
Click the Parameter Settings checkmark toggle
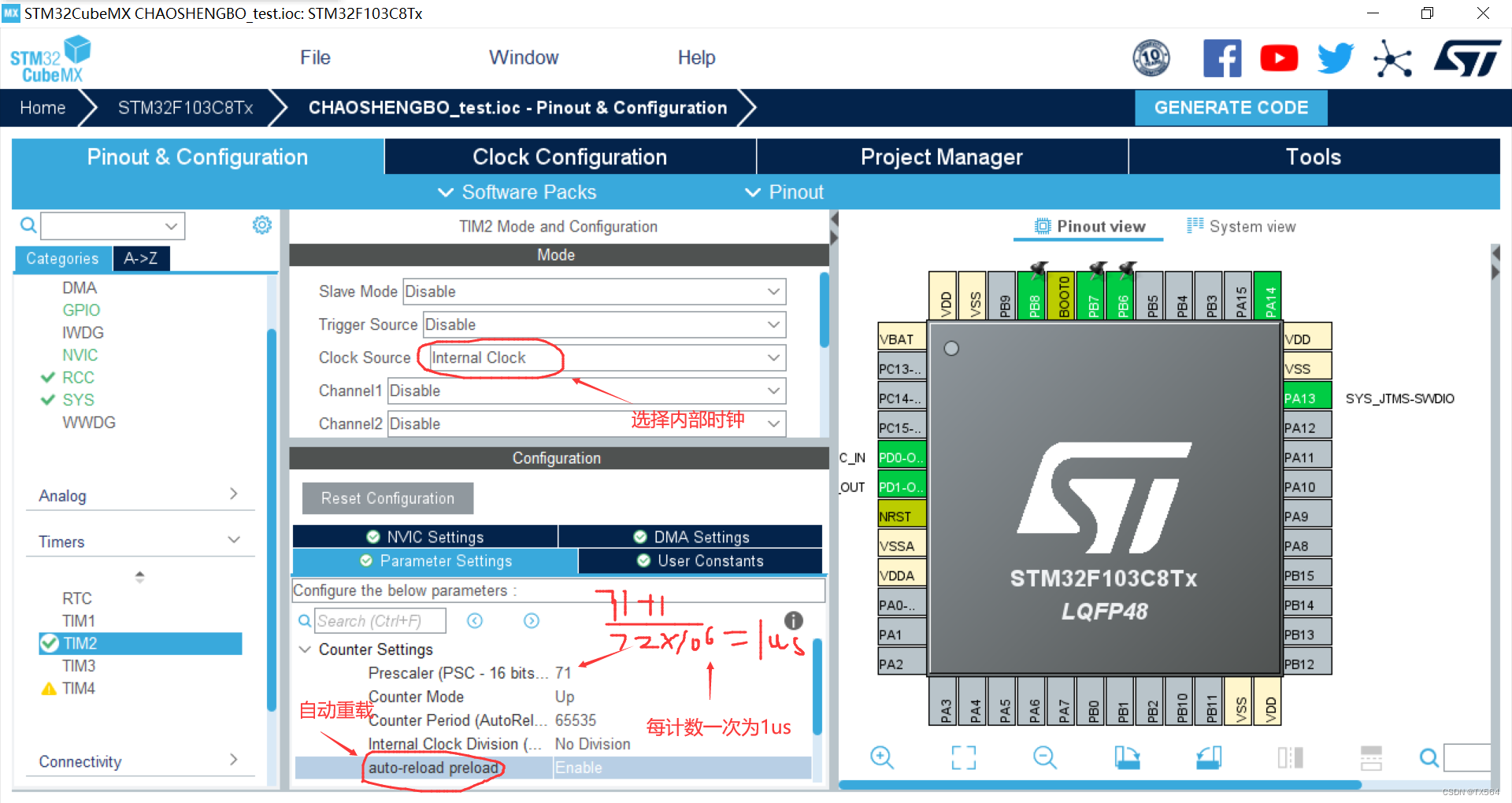(365, 561)
